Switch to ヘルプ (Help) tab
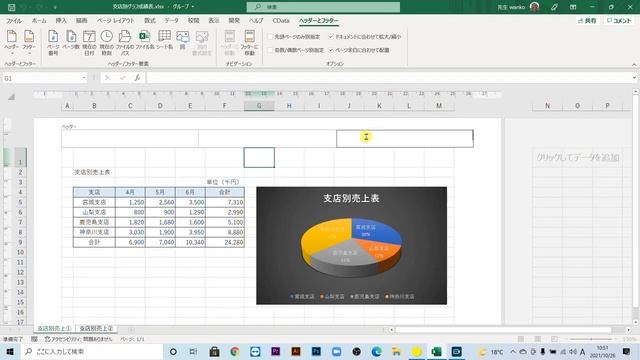The height and width of the screenshot is (360, 640). point(256,20)
